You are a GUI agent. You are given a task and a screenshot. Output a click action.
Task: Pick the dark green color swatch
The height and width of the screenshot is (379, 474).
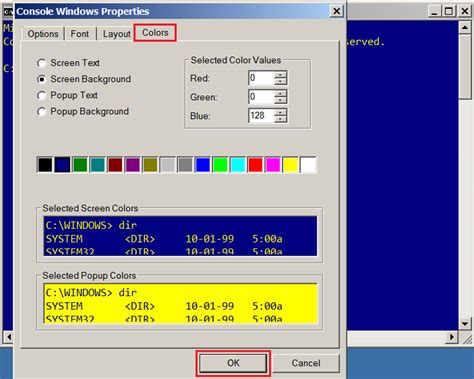80,165
